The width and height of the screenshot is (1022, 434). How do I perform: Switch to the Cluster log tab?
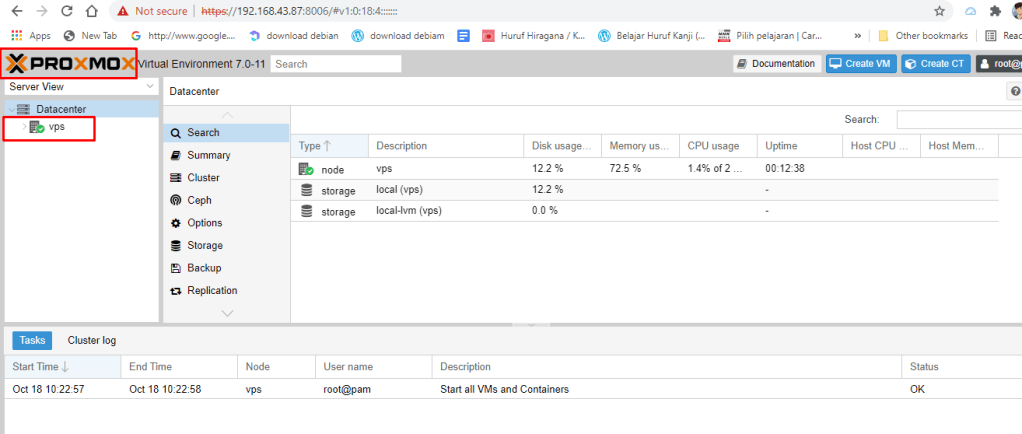coord(91,340)
